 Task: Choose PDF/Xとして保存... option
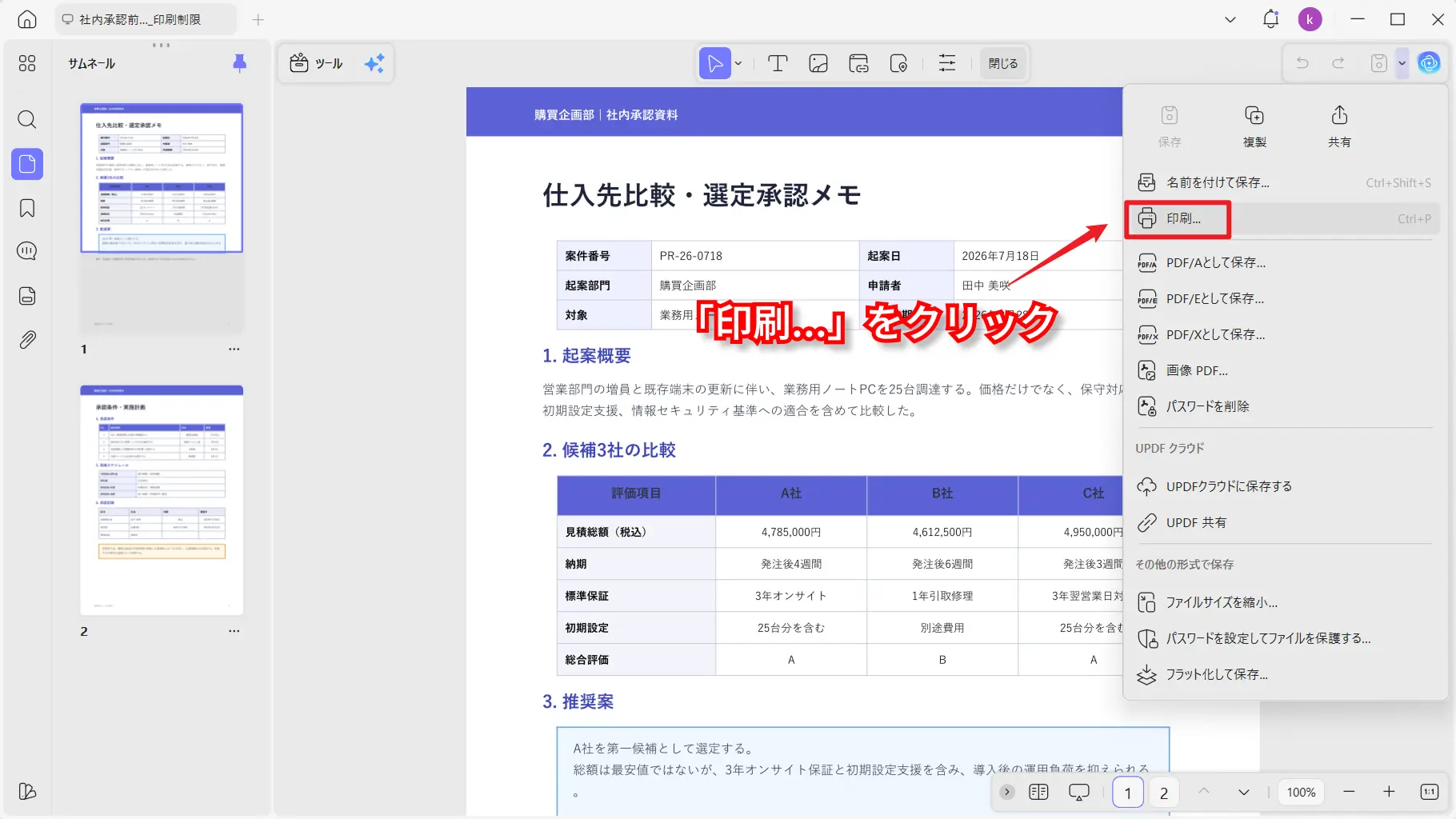[x=1285, y=334]
